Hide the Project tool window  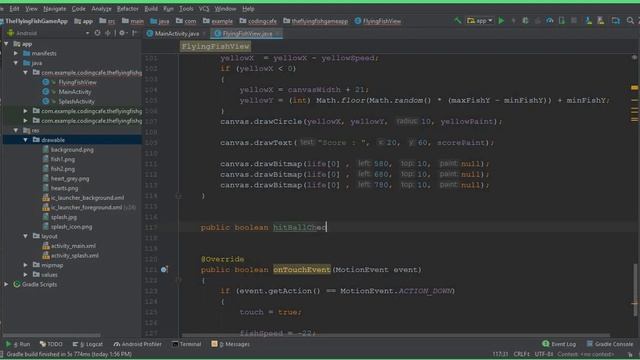[x=134, y=33]
